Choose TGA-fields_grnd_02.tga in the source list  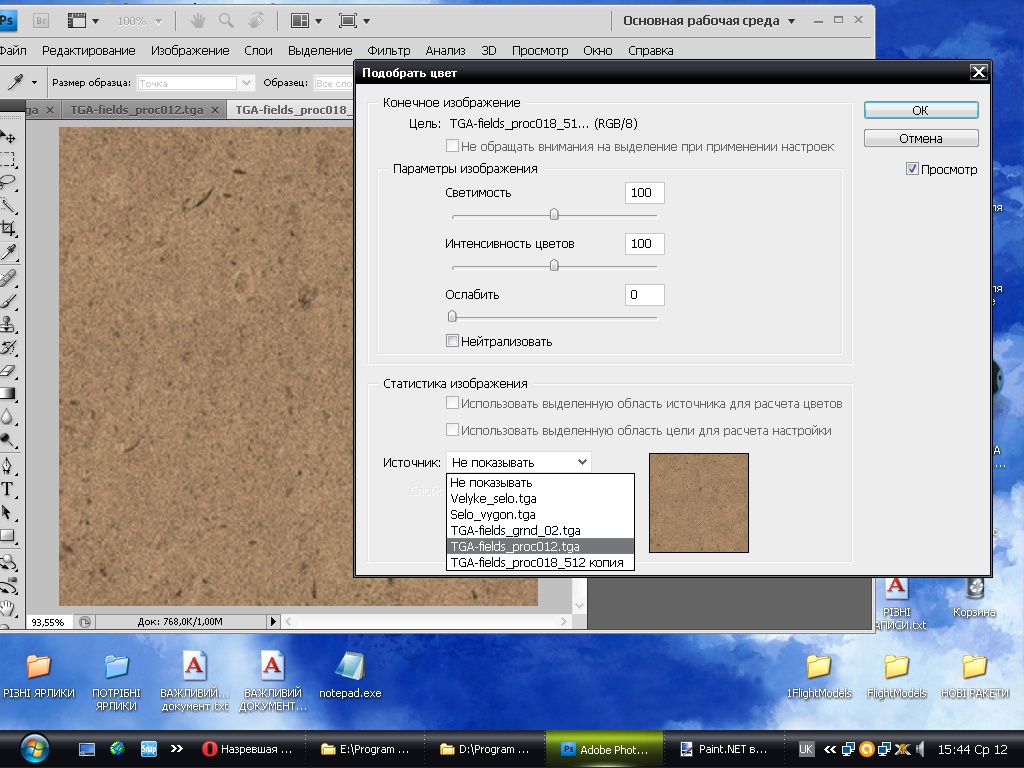click(x=540, y=530)
